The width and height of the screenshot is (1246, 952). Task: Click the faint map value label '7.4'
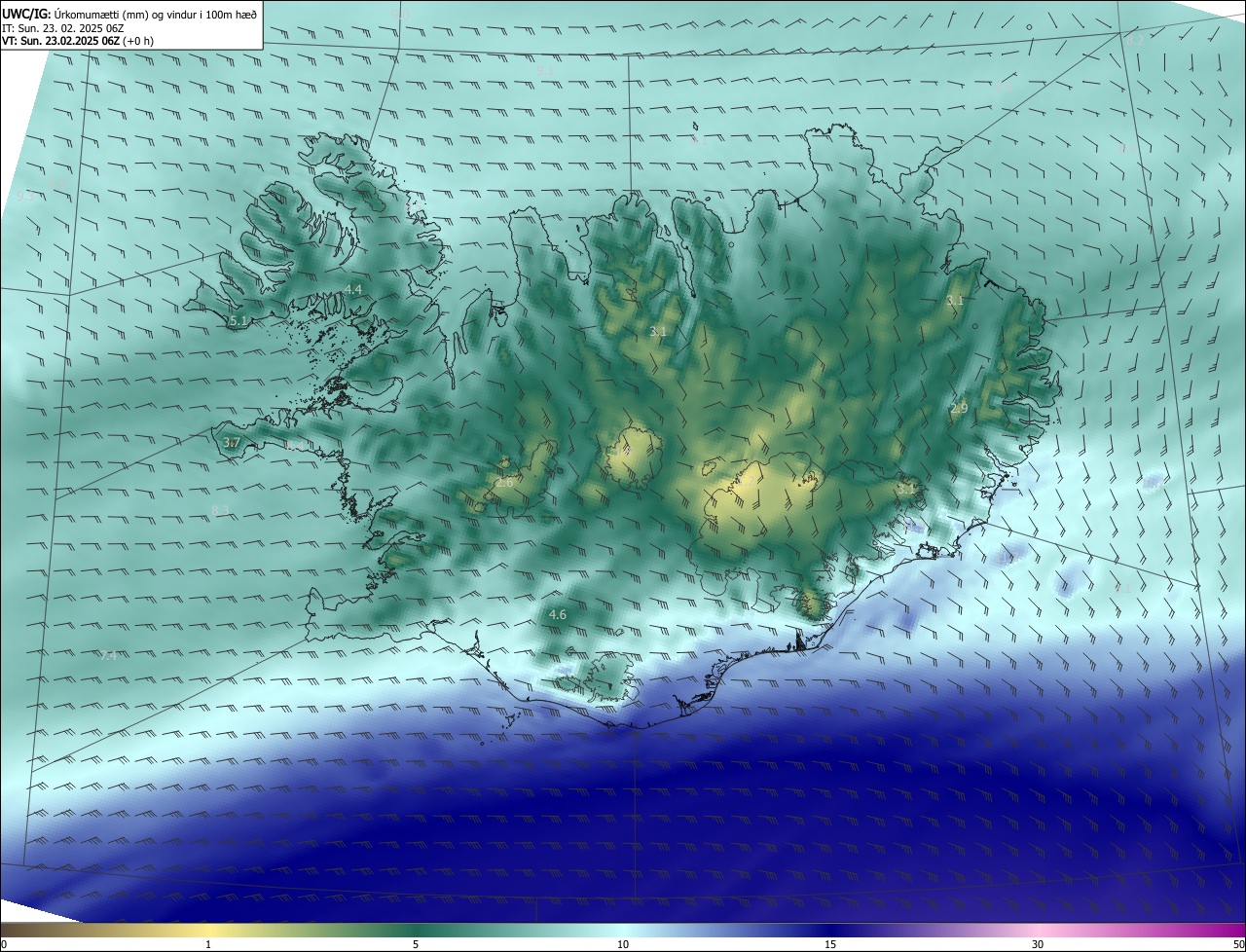[x=107, y=655]
